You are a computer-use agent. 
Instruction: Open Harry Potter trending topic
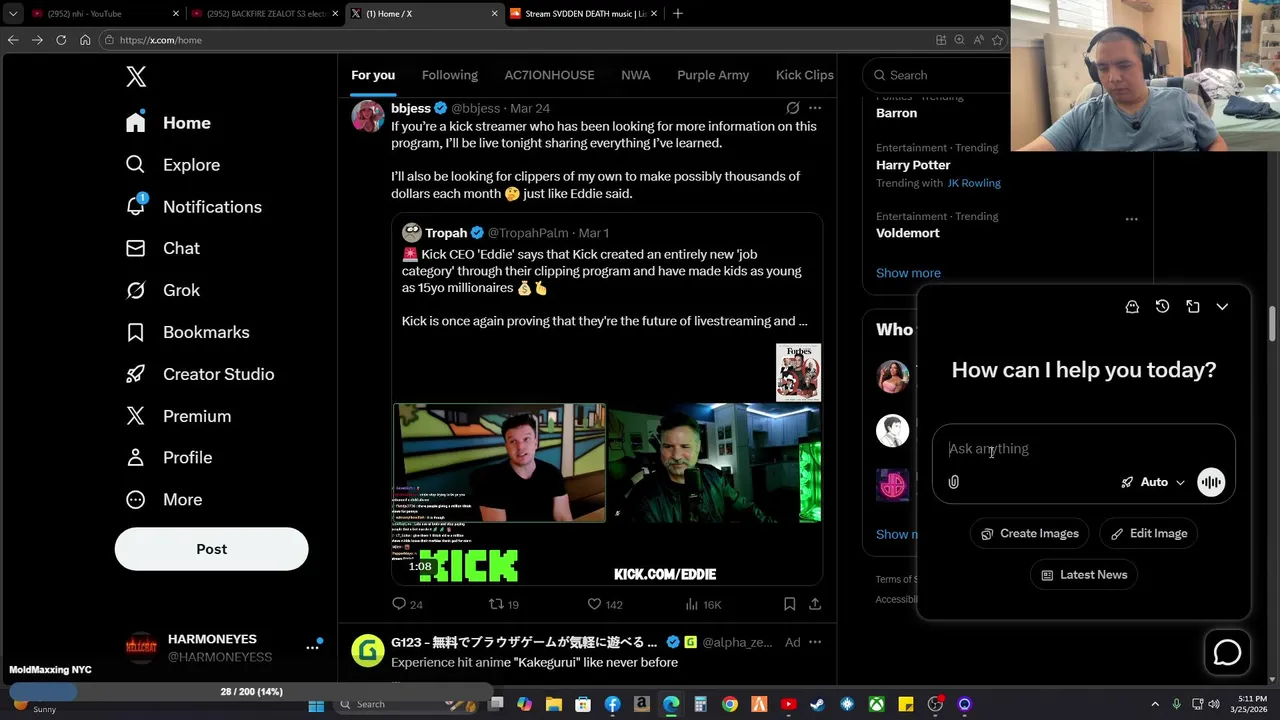[x=913, y=165]
